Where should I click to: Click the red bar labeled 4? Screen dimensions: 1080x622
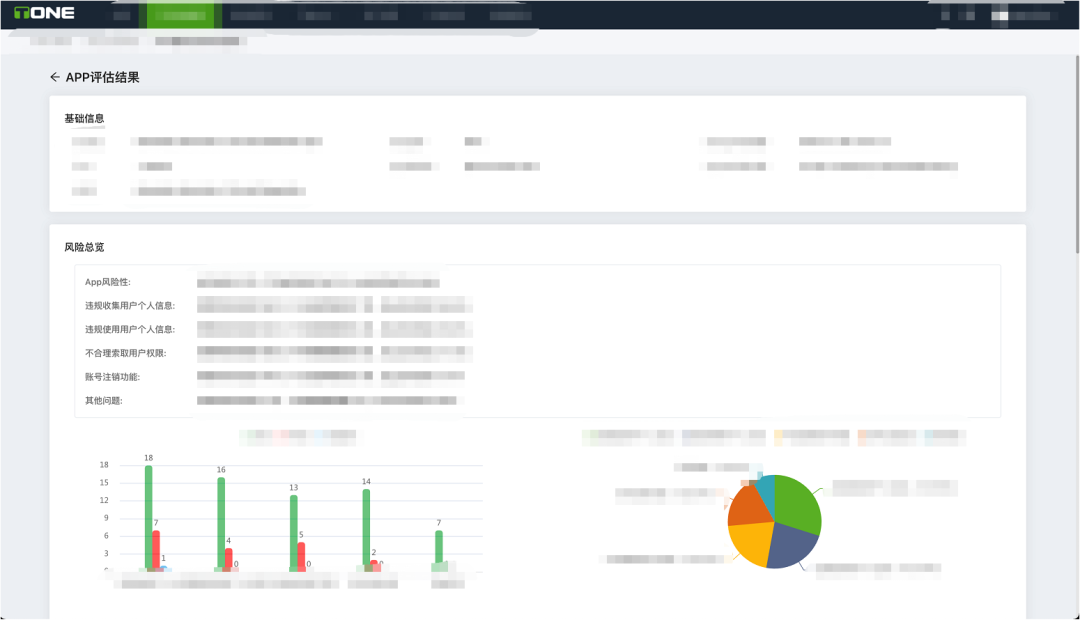click(229, 559)
